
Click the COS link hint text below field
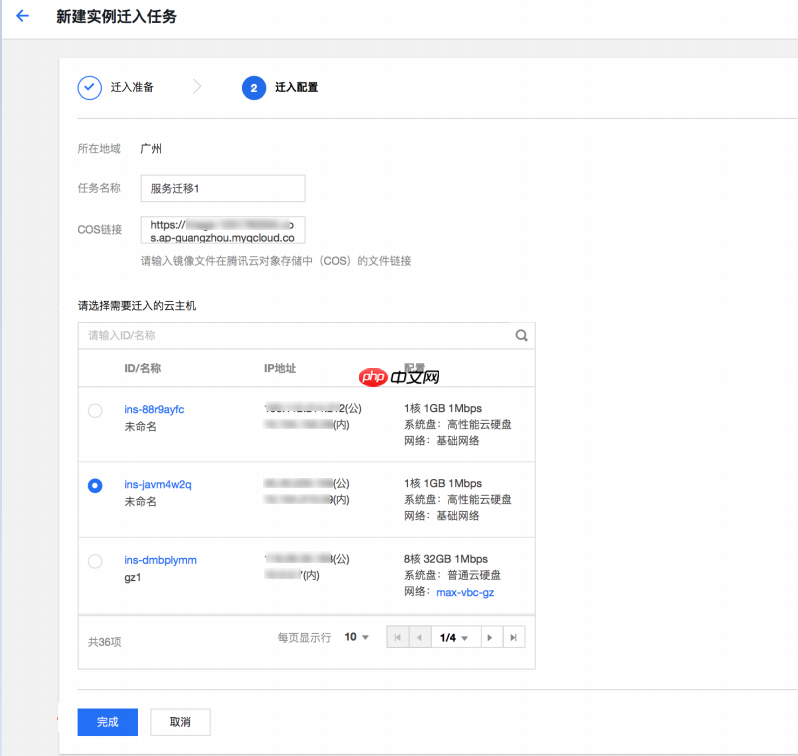pyautogui.click(x=276, y=261)
